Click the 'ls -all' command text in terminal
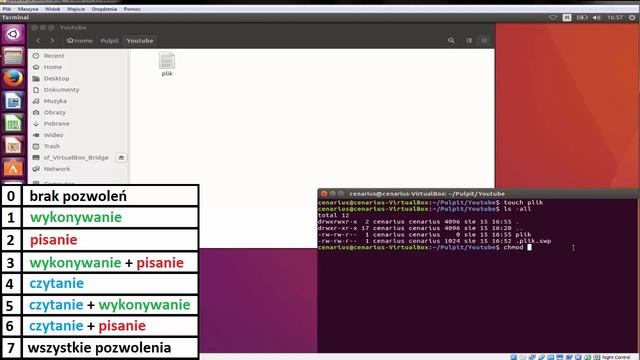Screen dimensions: 640x360 518,209
